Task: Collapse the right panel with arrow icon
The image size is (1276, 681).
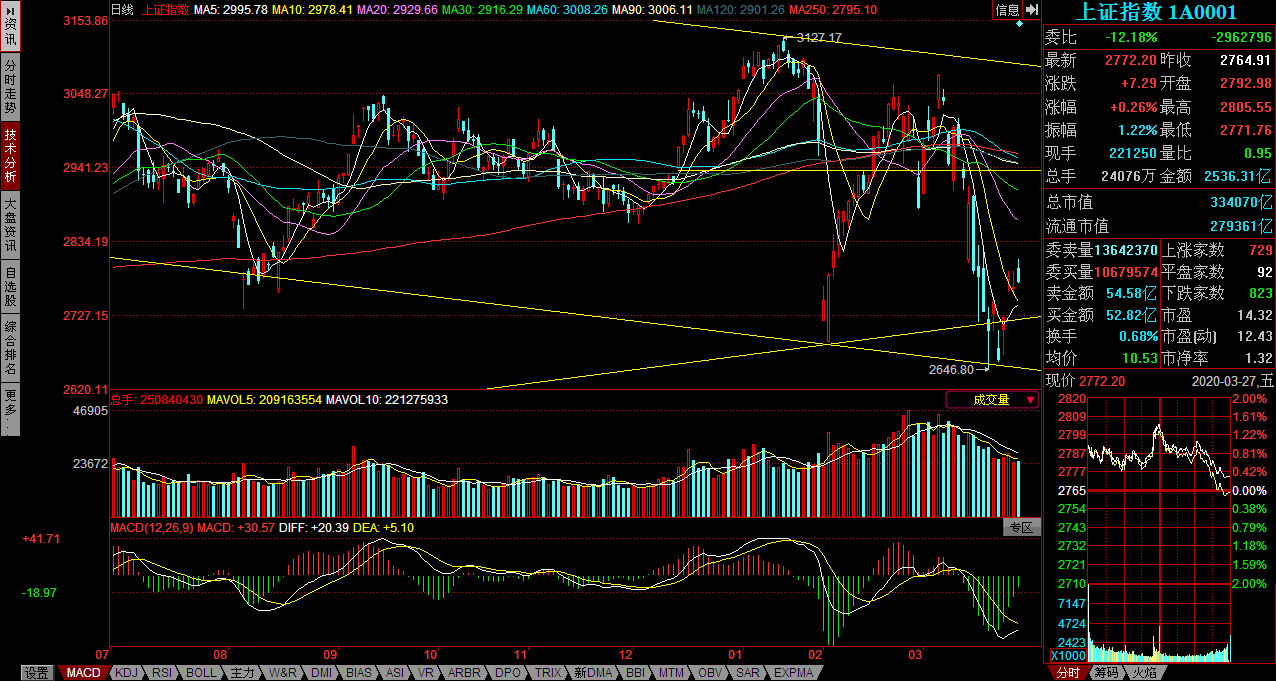Action: [x=1032, y=10]
